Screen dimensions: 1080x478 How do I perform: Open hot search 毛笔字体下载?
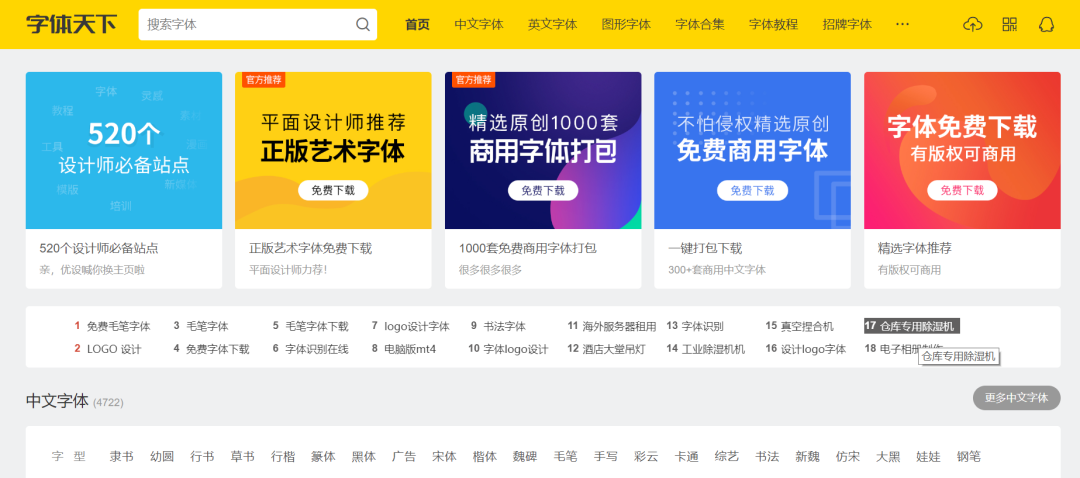[x=317, y=326]
